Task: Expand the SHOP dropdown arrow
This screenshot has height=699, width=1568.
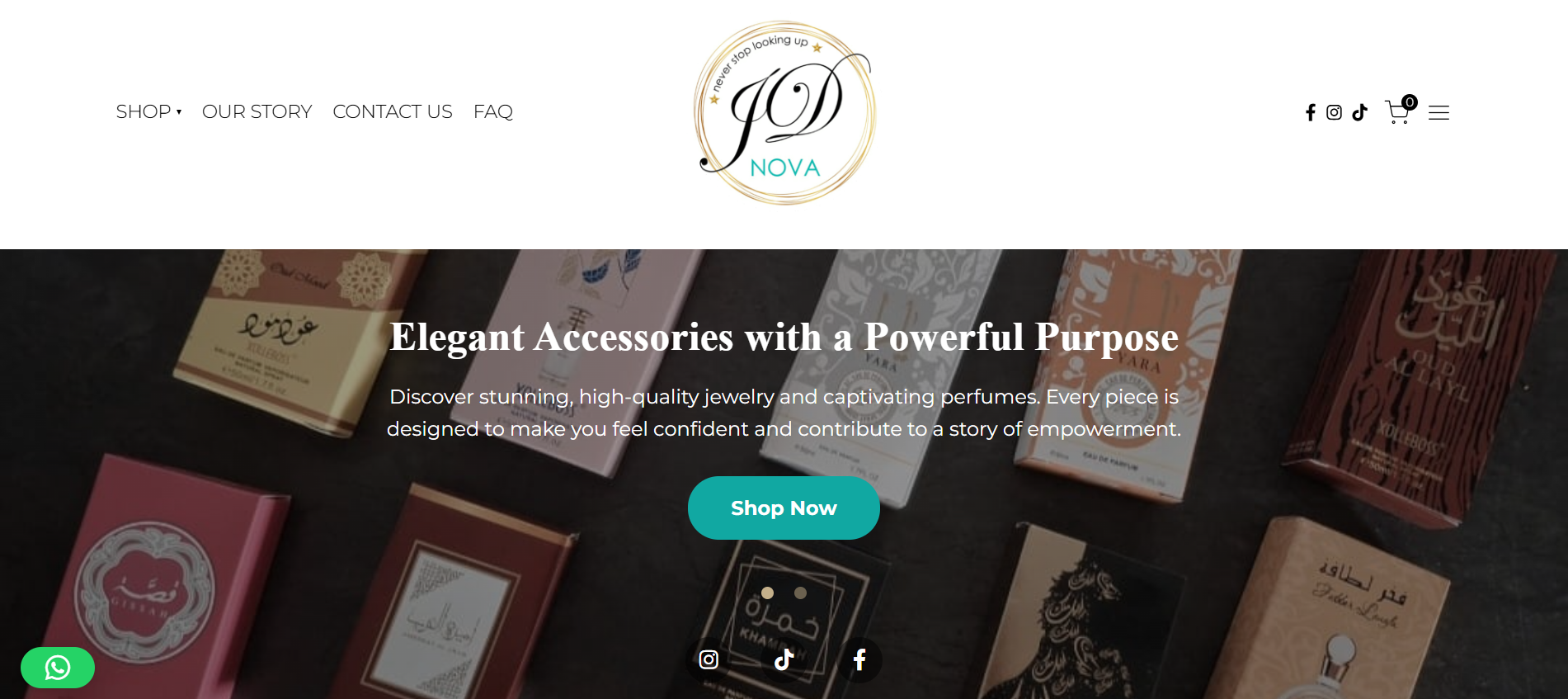Action: click(x=179, y=112)
